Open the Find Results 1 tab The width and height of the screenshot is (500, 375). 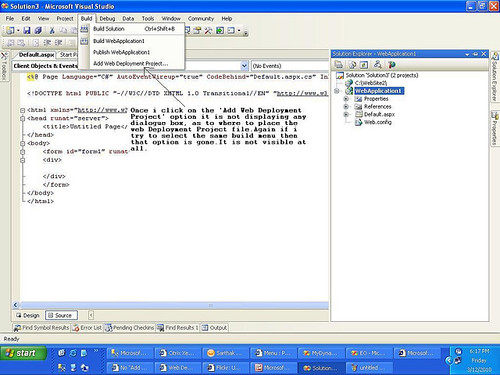tap(178, 328)
